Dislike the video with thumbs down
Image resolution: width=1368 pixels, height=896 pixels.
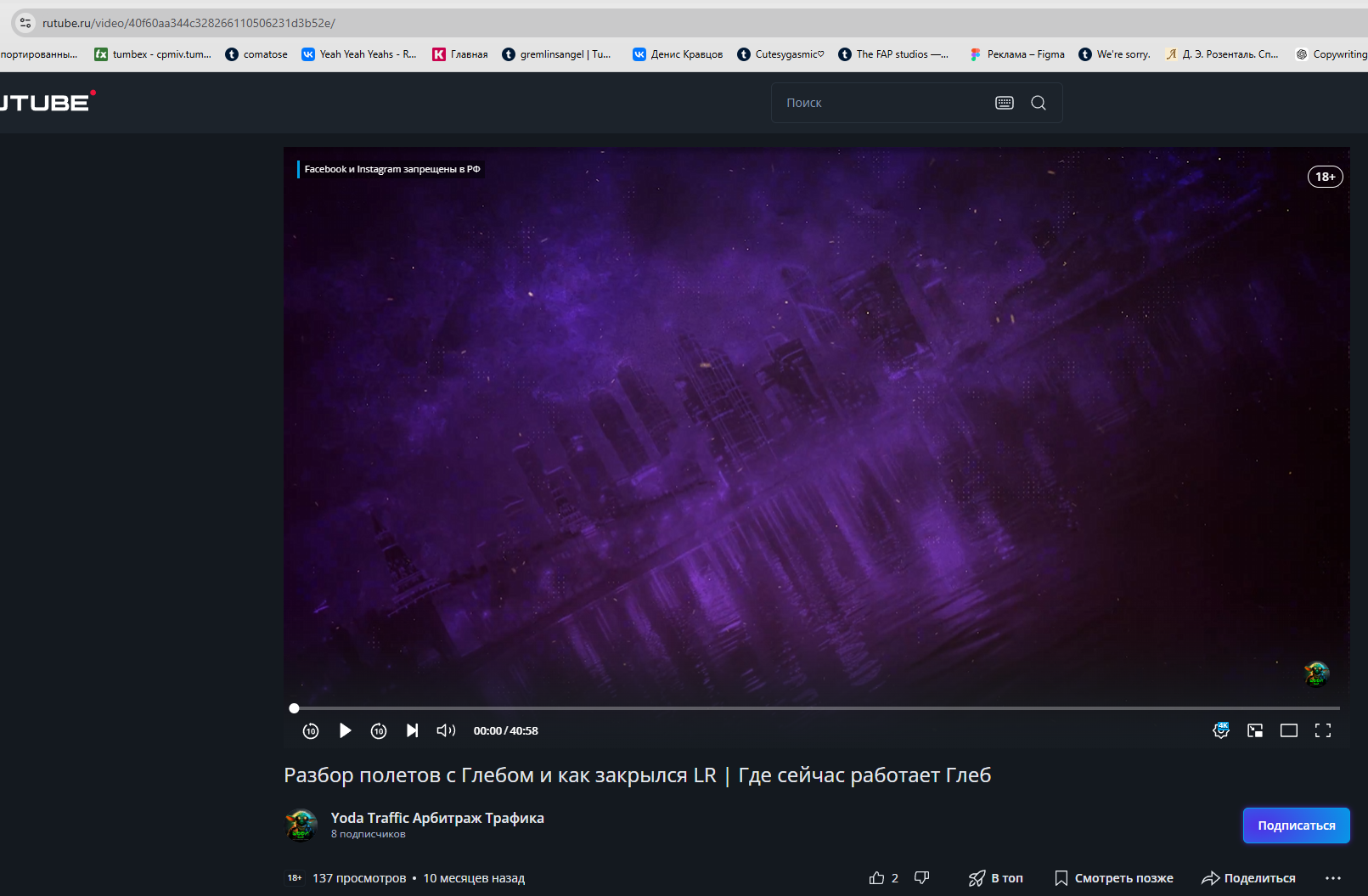(922, 878)
